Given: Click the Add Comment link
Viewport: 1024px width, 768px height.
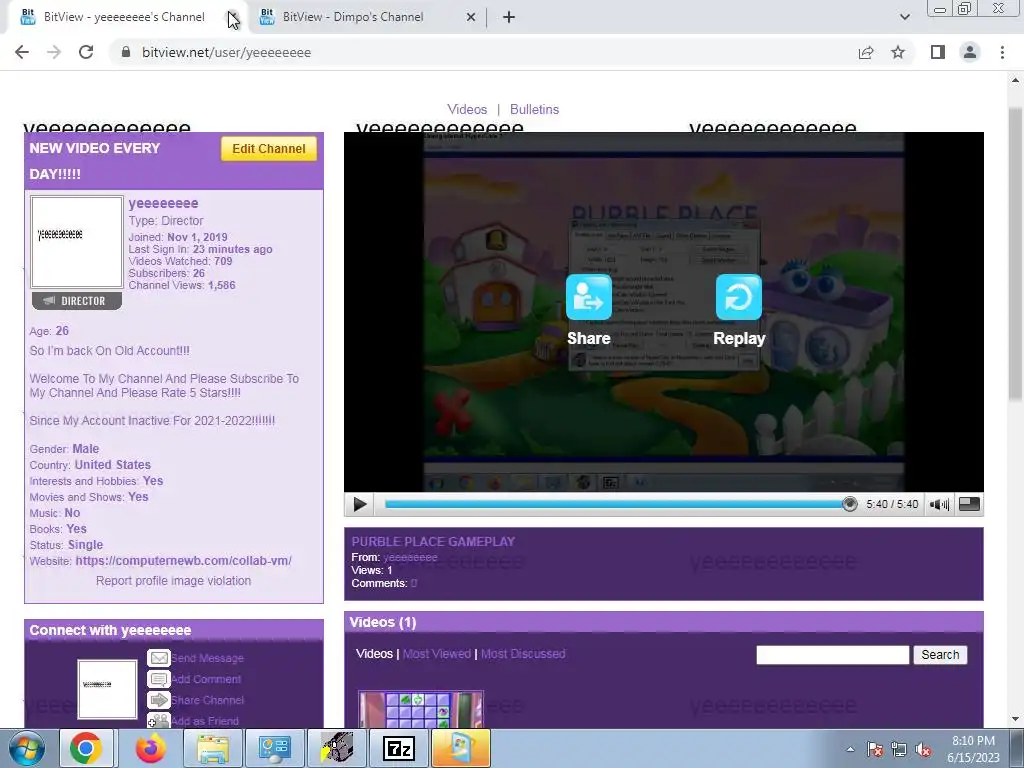Looking at the screenshot, I should tap(206, 679).
